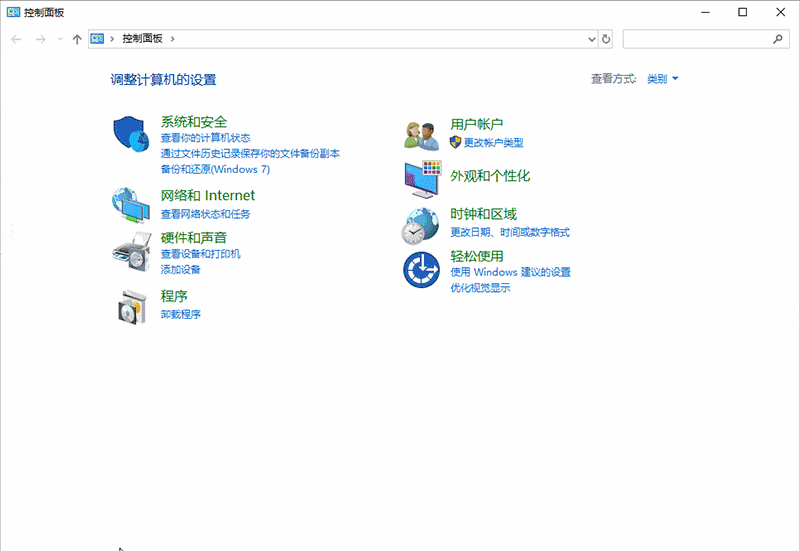Image resolution: width=800 pixels, height=551 pixels.
Task: Open 更改日期、时间或数字格式 link
Action: [x=510, y=233]
